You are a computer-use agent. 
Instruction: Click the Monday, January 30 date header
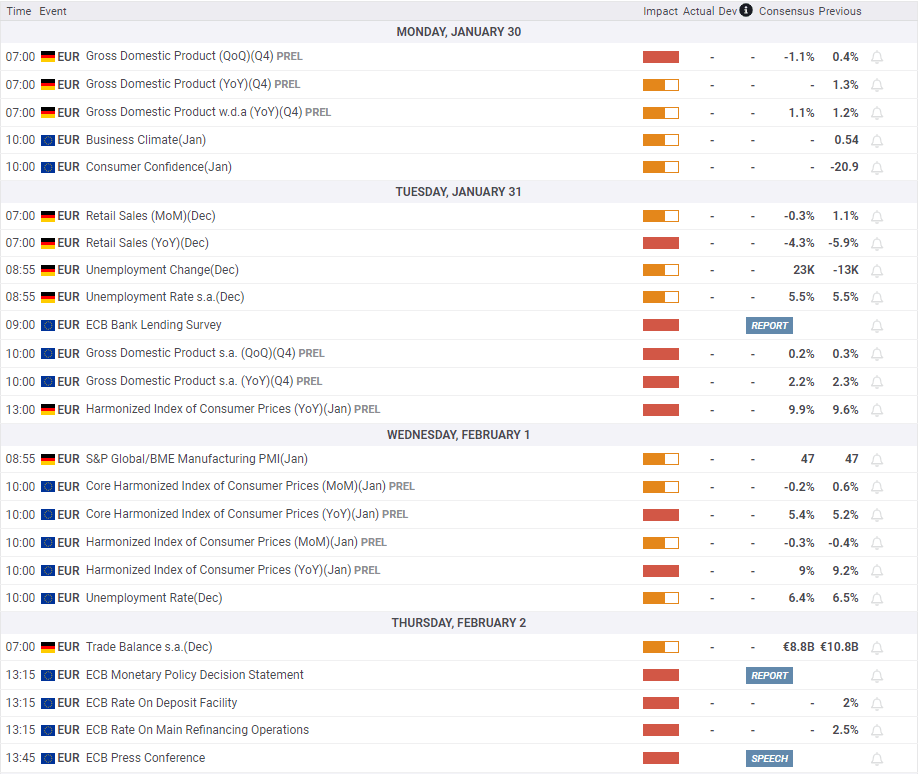458,32
